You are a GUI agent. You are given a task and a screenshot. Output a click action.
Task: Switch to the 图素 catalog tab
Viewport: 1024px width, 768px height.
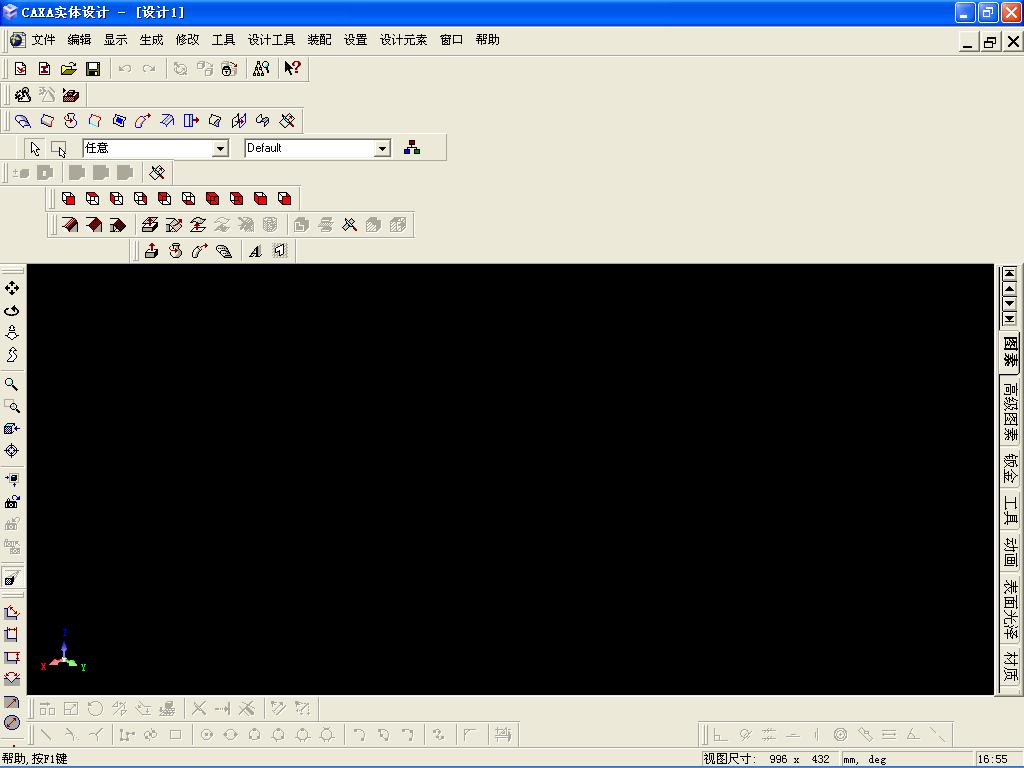[1010, 351]
